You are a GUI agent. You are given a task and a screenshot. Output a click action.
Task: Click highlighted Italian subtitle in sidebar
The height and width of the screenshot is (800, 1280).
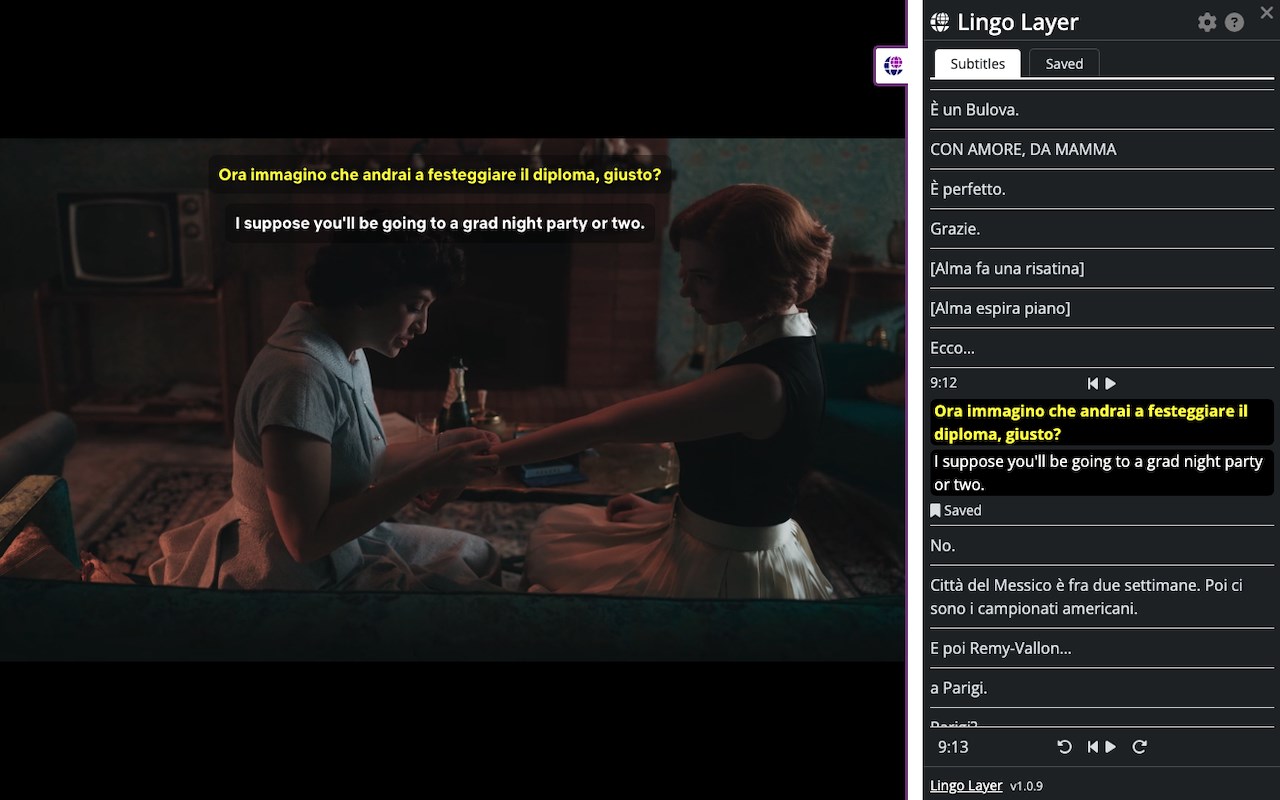(1102, 422)
